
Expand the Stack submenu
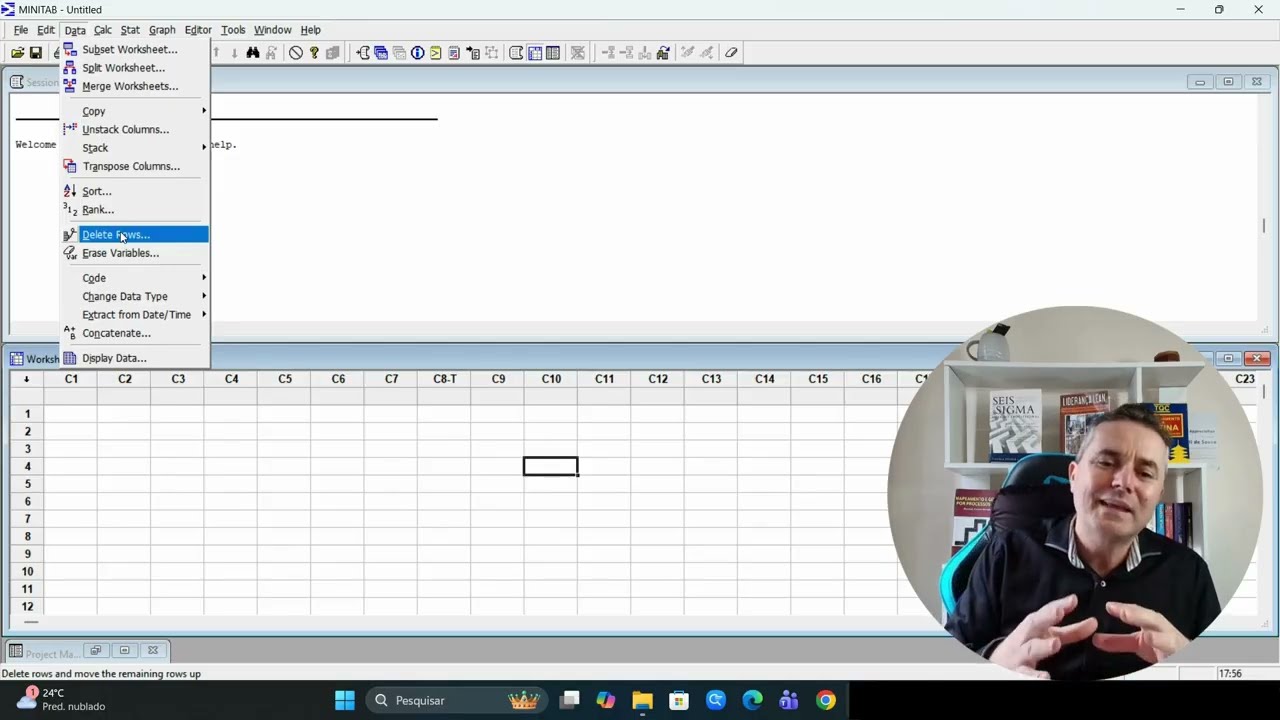135,148
